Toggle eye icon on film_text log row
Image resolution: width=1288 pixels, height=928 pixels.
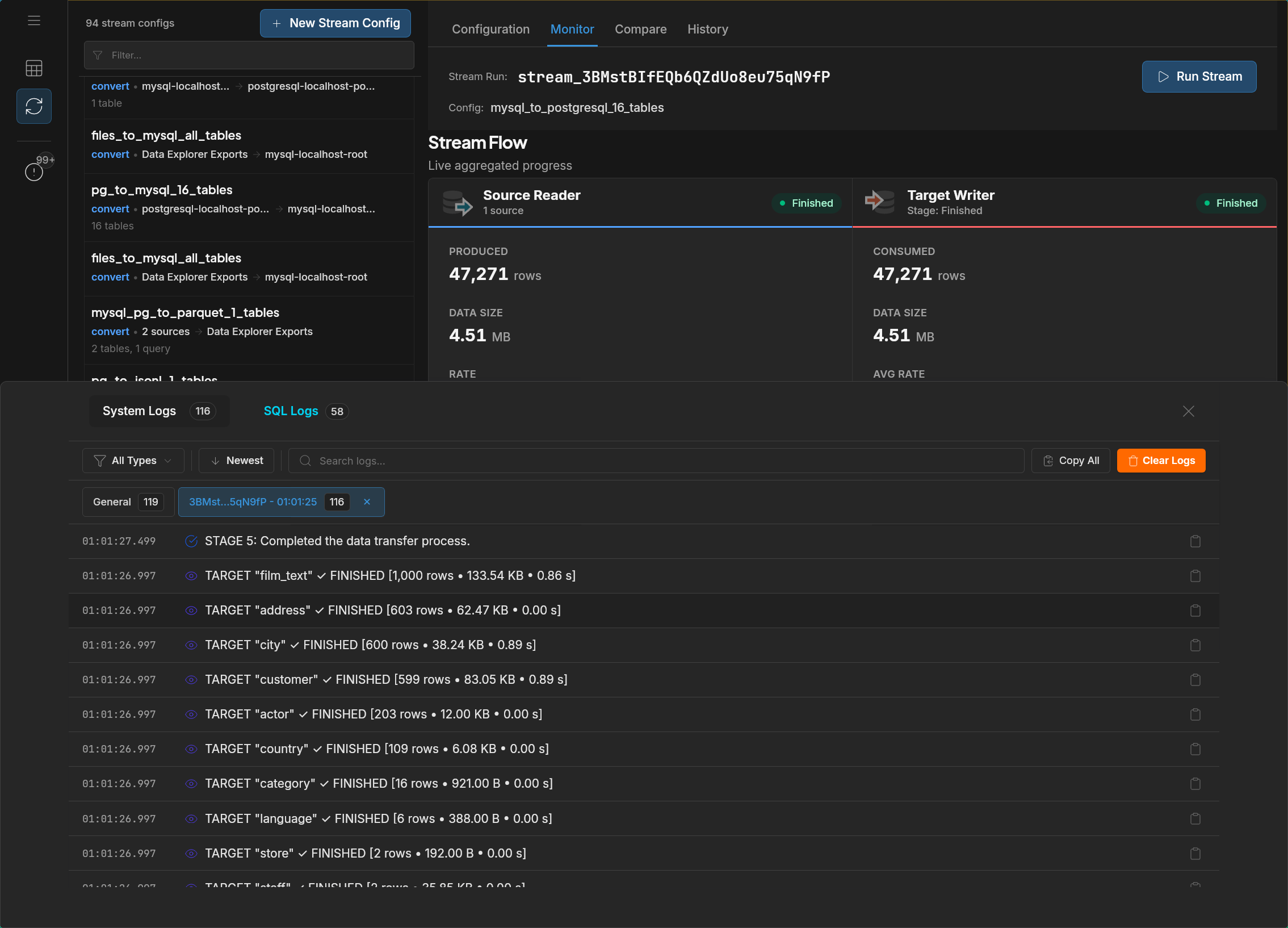point(191,576)
